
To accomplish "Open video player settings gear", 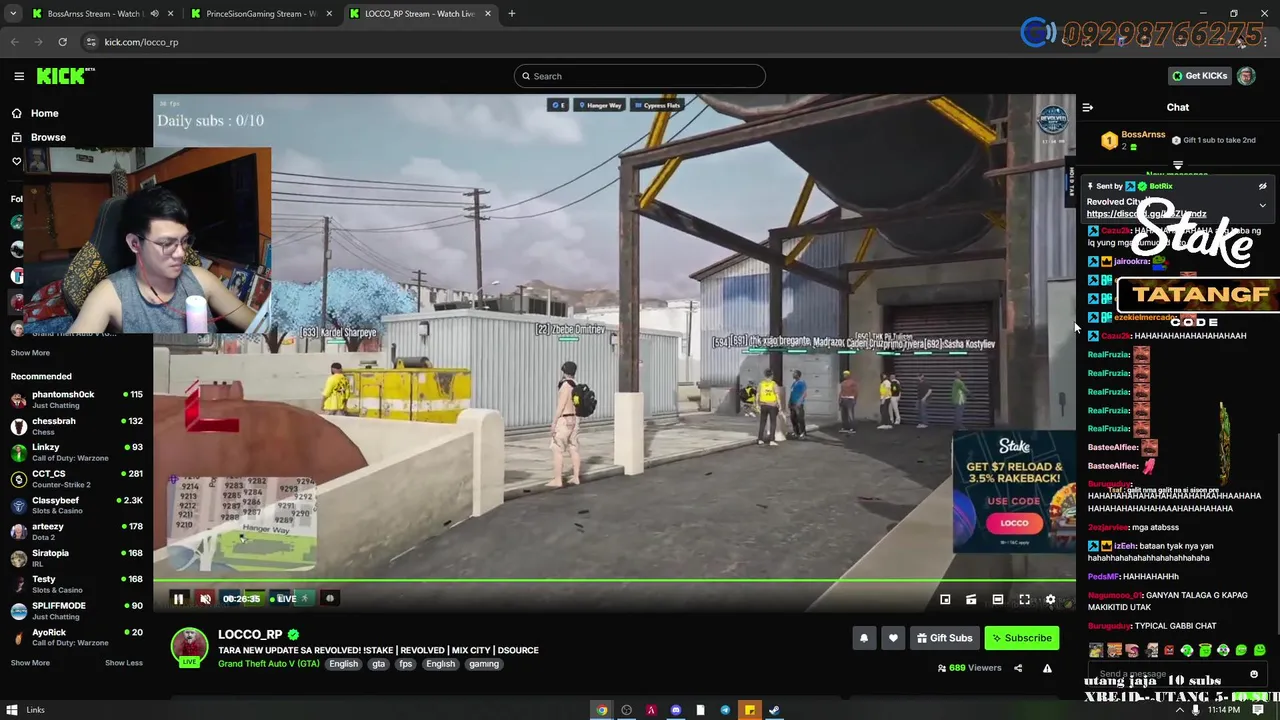I will (x=1050, y=600).
